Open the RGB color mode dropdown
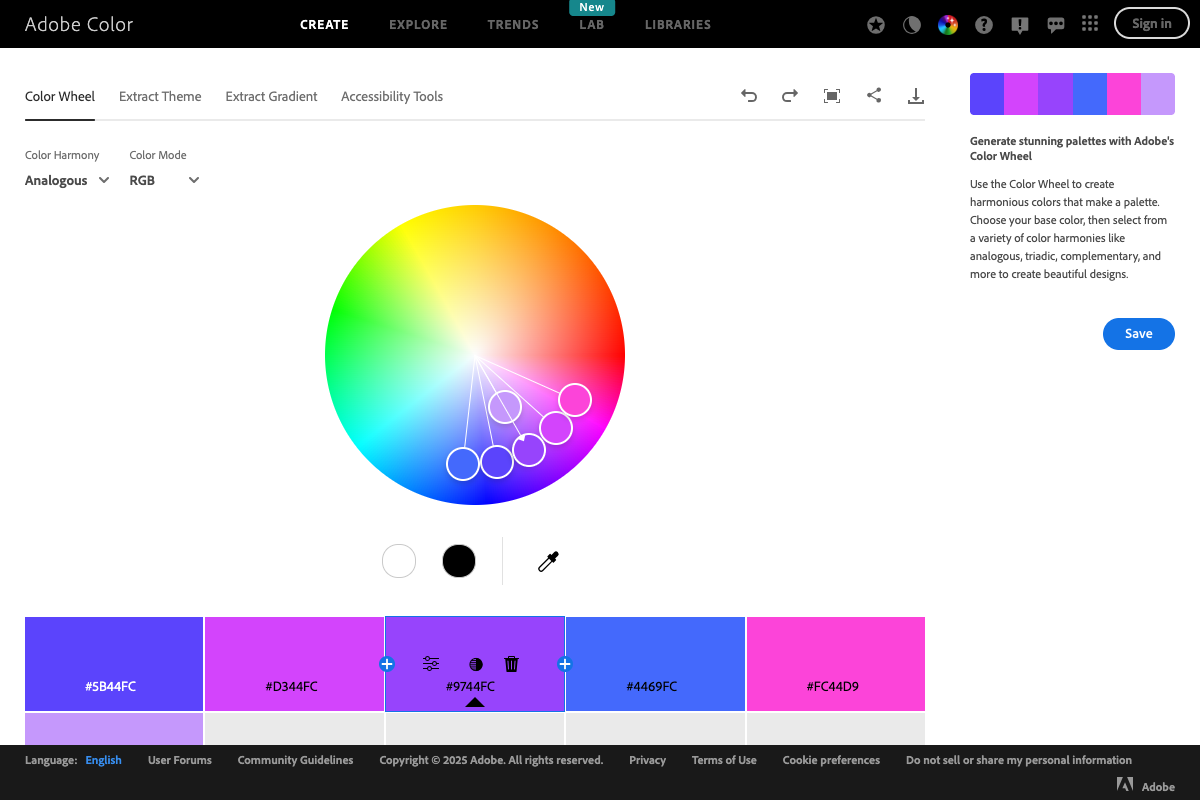Viewport: 1200px width, 800px height. [x=164, y=180]
